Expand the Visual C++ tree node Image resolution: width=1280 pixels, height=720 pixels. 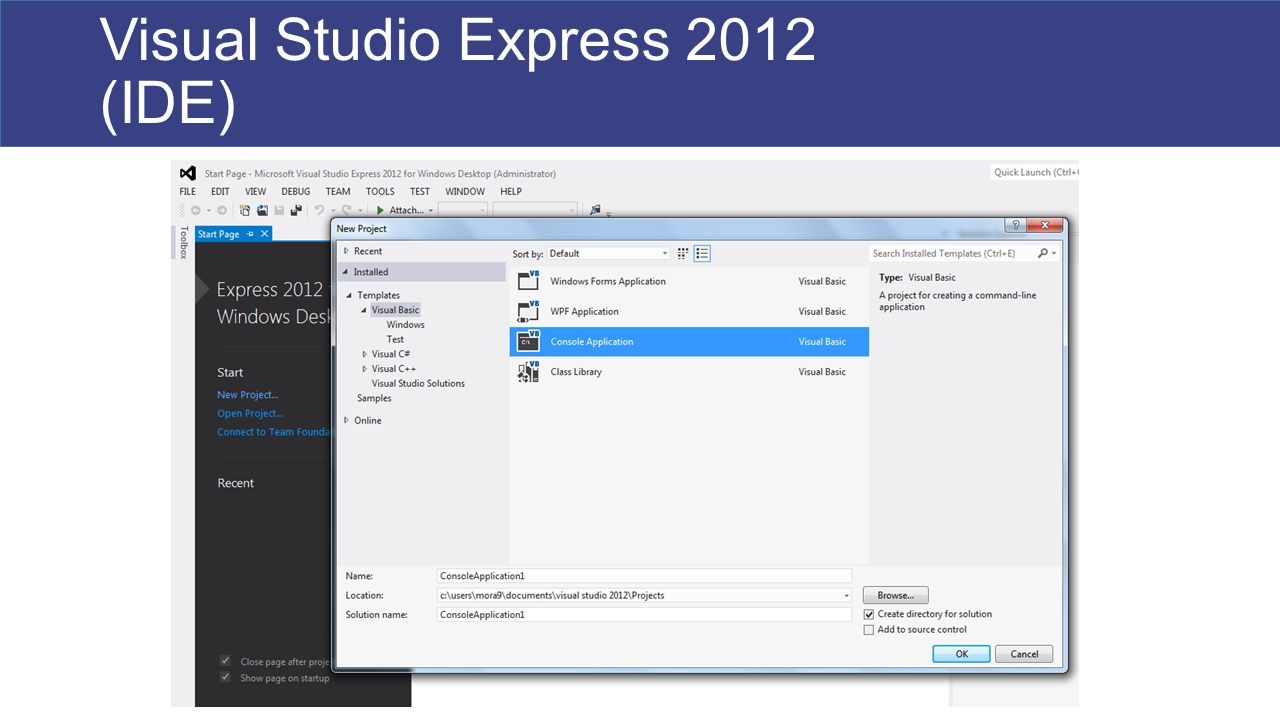[364, 369]
